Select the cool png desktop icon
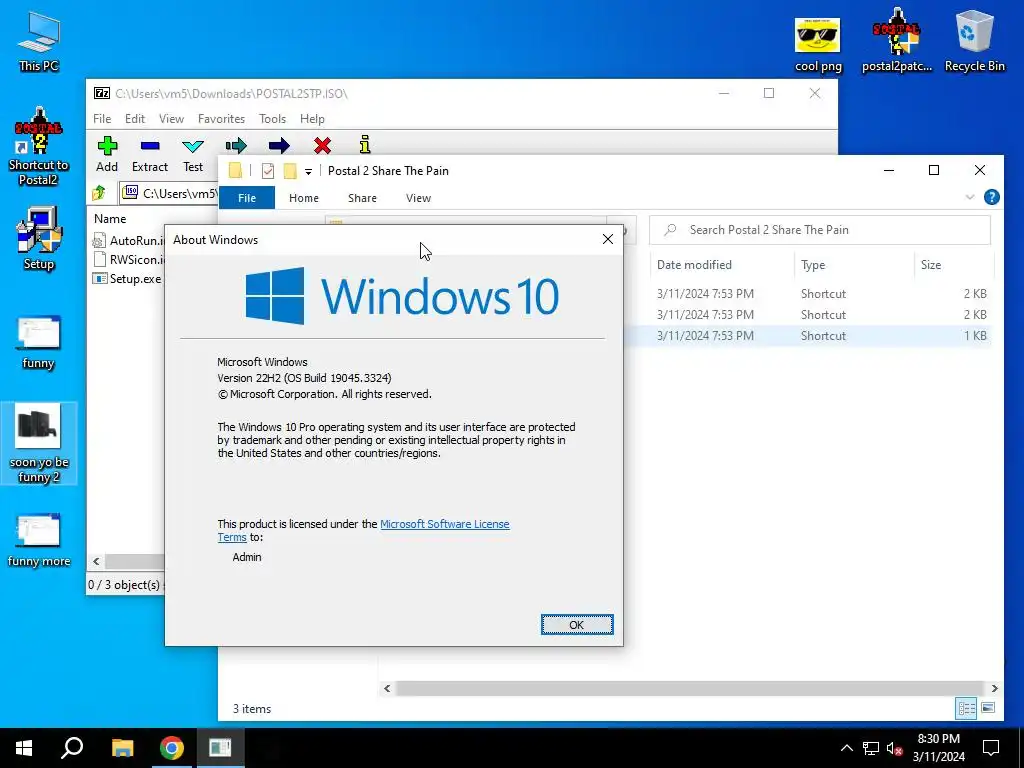 (818, 44)
